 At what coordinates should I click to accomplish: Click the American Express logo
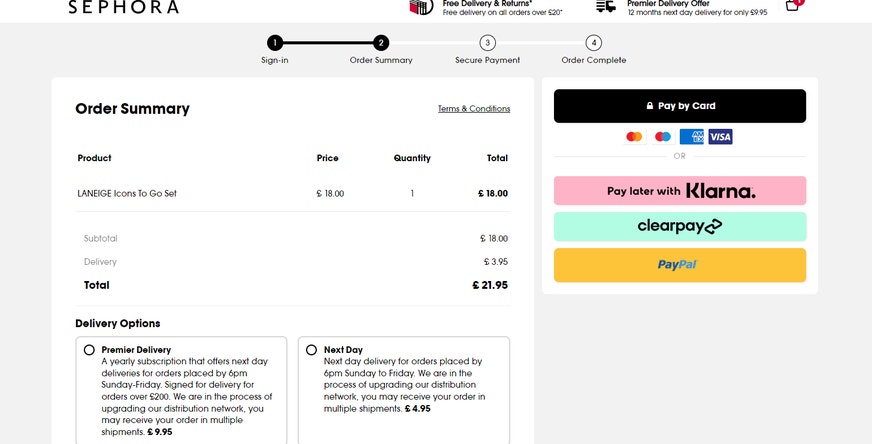(691, 136)
